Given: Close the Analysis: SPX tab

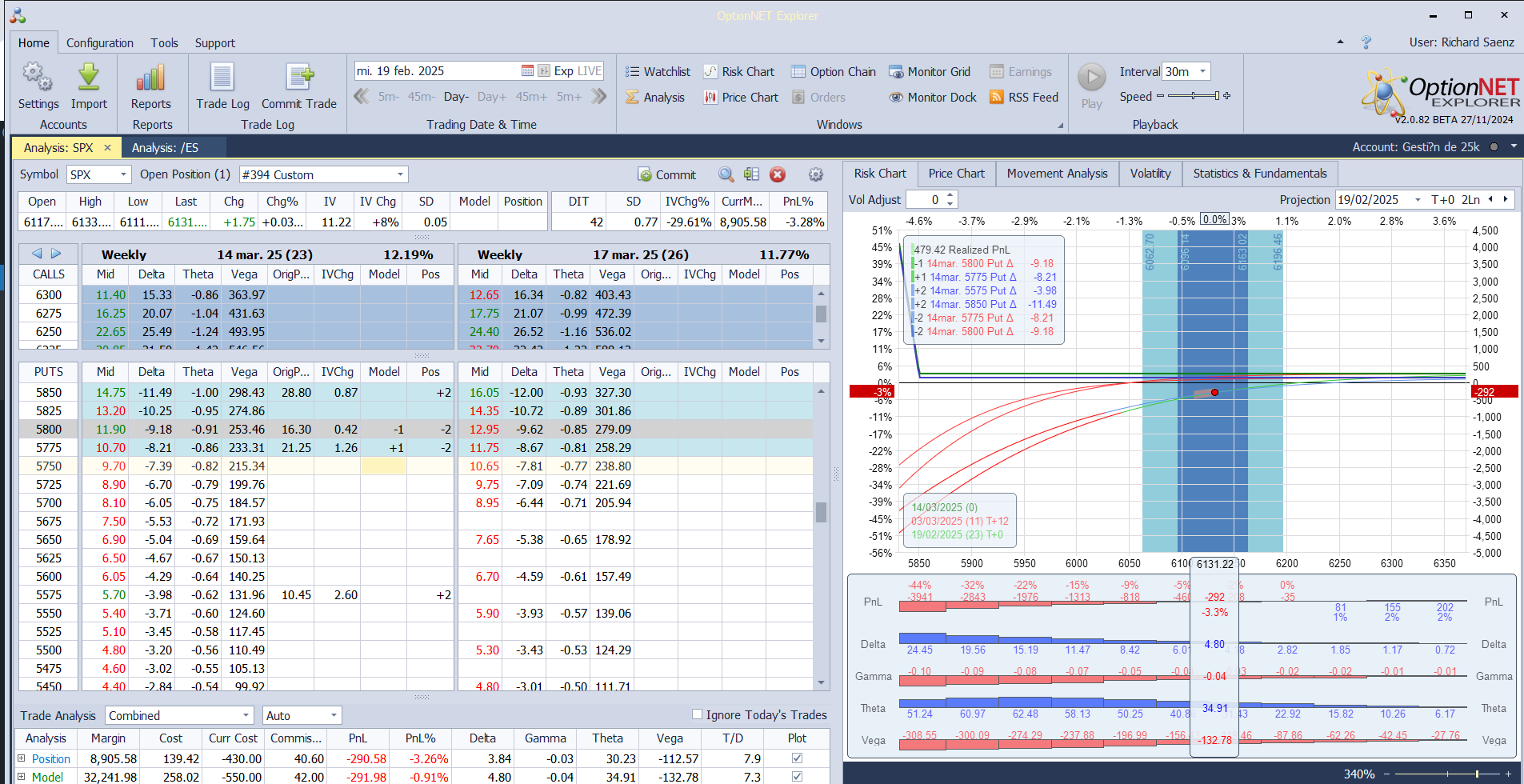Looking at the screenshot, I should tap(107, 147).
